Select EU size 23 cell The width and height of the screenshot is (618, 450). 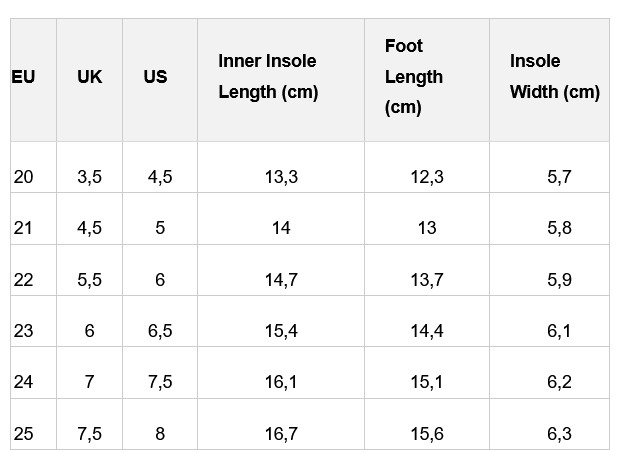pyautogui.click(x=24, y=331)
